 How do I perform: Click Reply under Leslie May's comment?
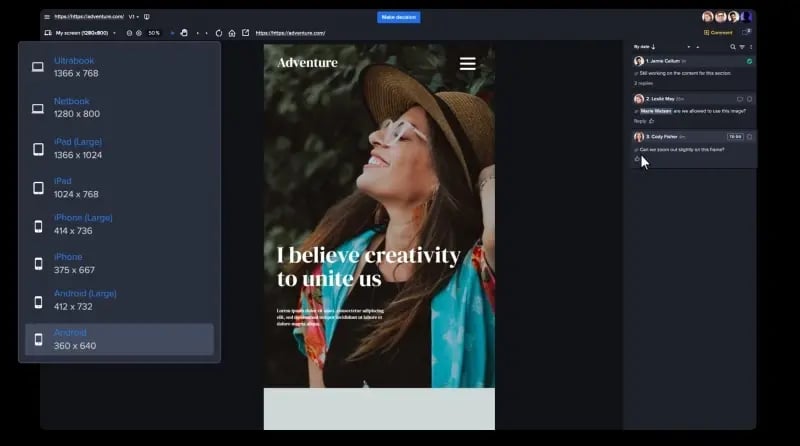[x=640, y=121]
